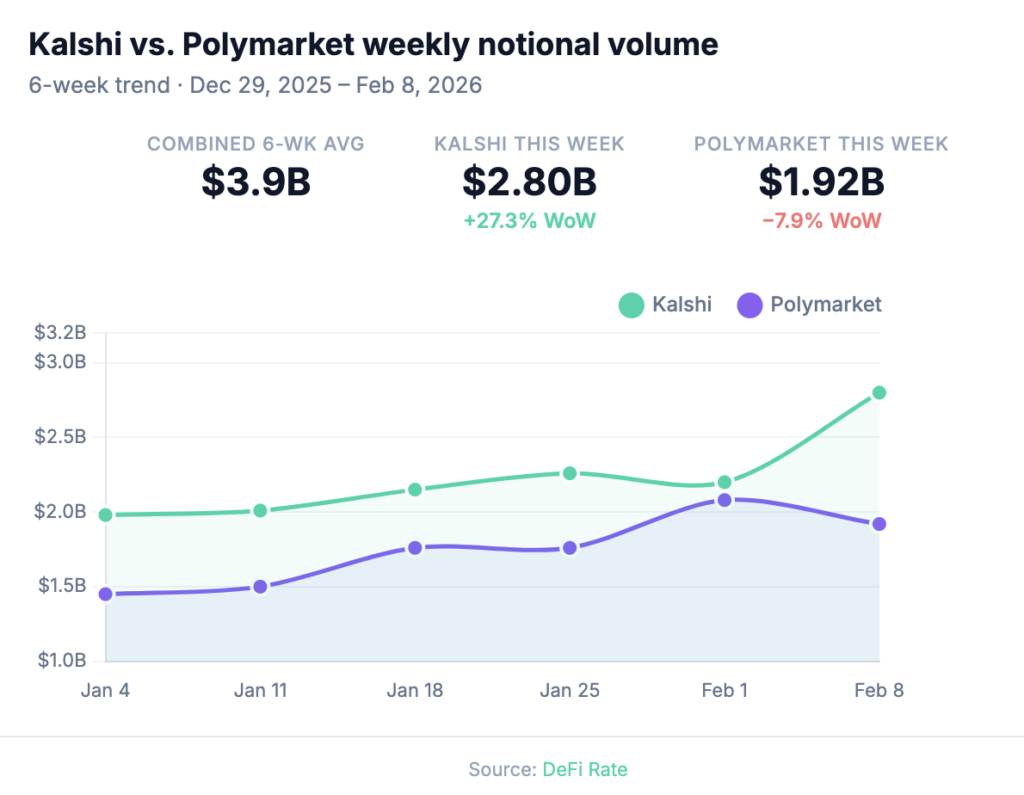Image resolution: width=1024 pixels, height=795 pixels.
Task: Select Polymarket data point for Jan 25
Action: click(570, 548)
